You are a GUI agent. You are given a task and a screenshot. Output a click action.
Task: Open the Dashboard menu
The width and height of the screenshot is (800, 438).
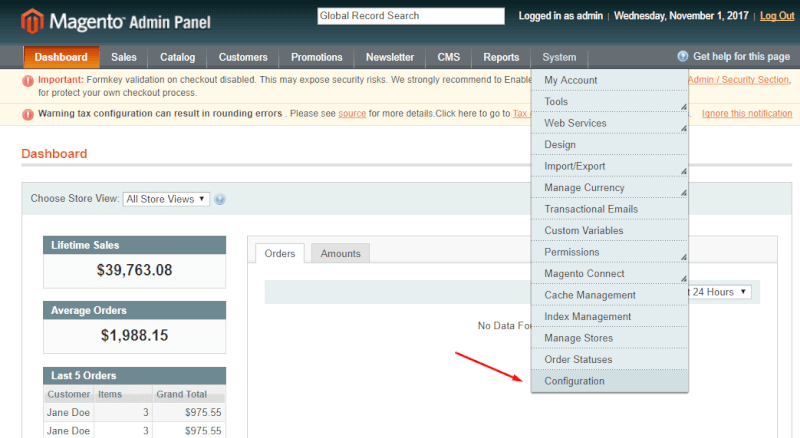click(x=61, y=57)
